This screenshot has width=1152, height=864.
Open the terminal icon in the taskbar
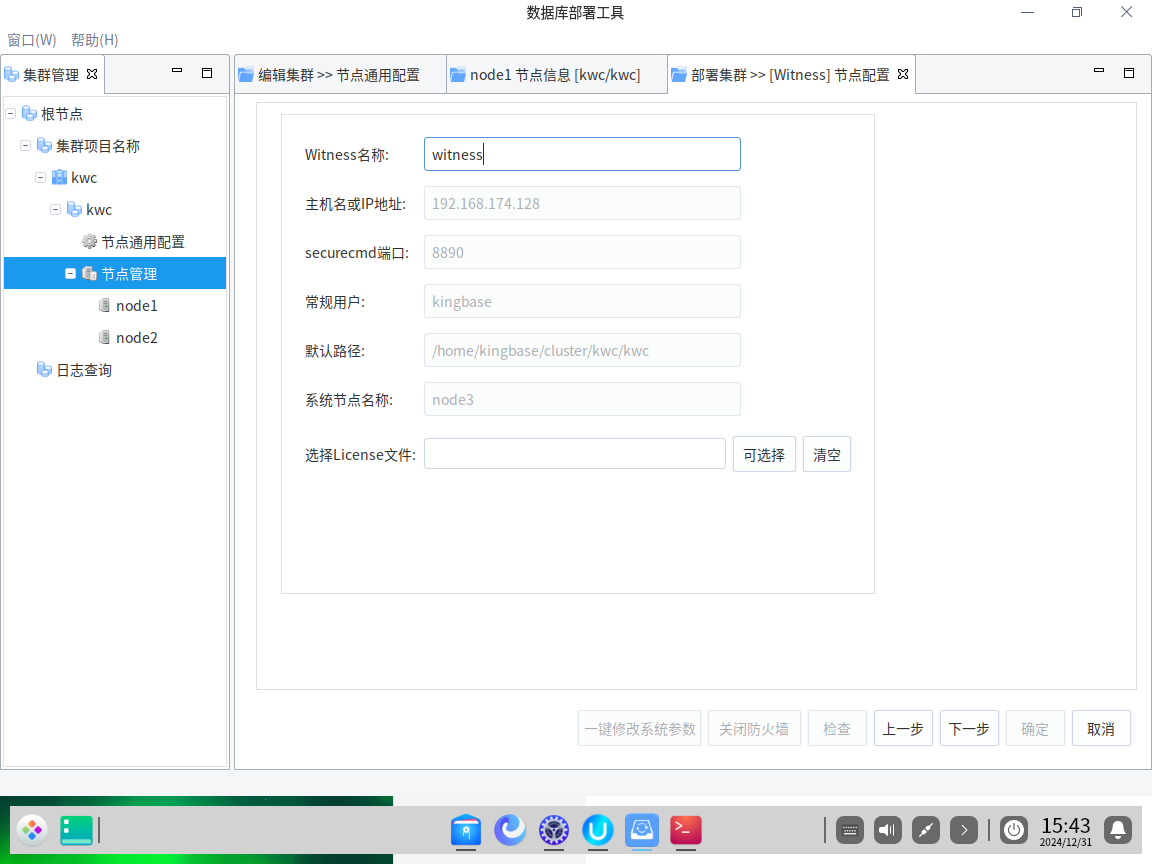[686, 830]
